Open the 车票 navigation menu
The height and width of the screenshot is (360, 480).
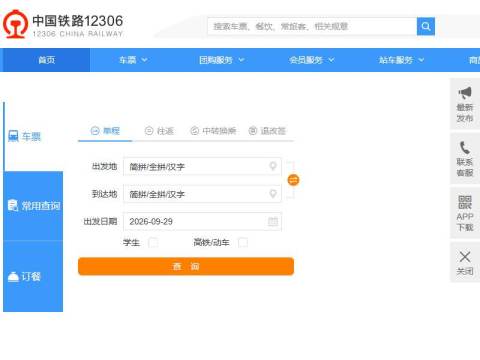coord(133,60)
